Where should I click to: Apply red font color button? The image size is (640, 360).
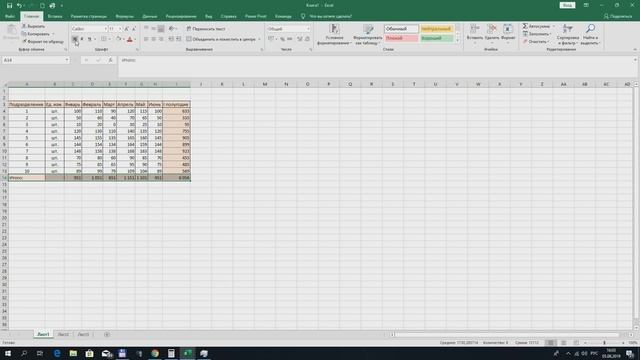tap(130, 39)
